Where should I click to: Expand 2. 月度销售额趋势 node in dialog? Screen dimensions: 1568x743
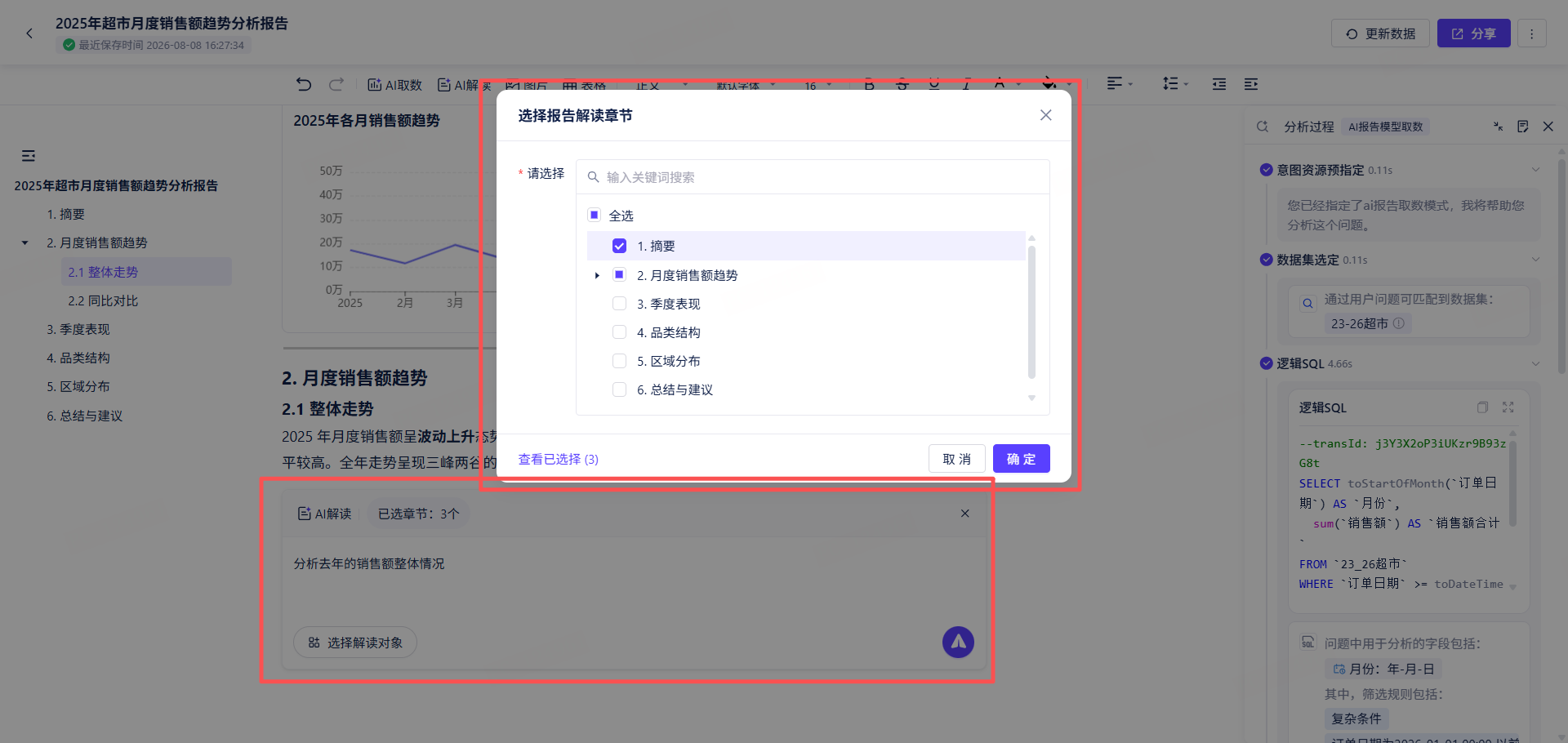[x=597, y=275]
